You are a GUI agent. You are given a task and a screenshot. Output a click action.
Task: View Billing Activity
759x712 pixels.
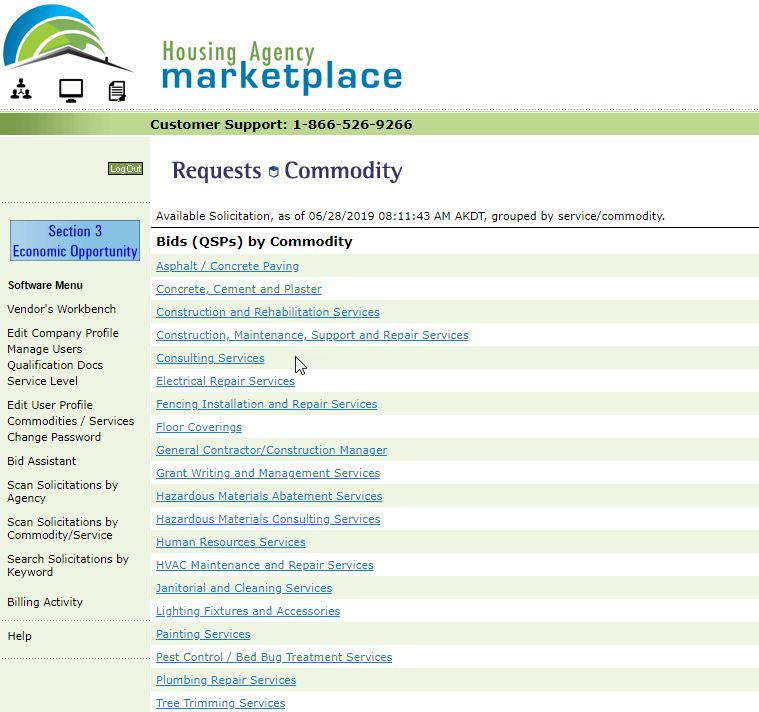(45, 602)
